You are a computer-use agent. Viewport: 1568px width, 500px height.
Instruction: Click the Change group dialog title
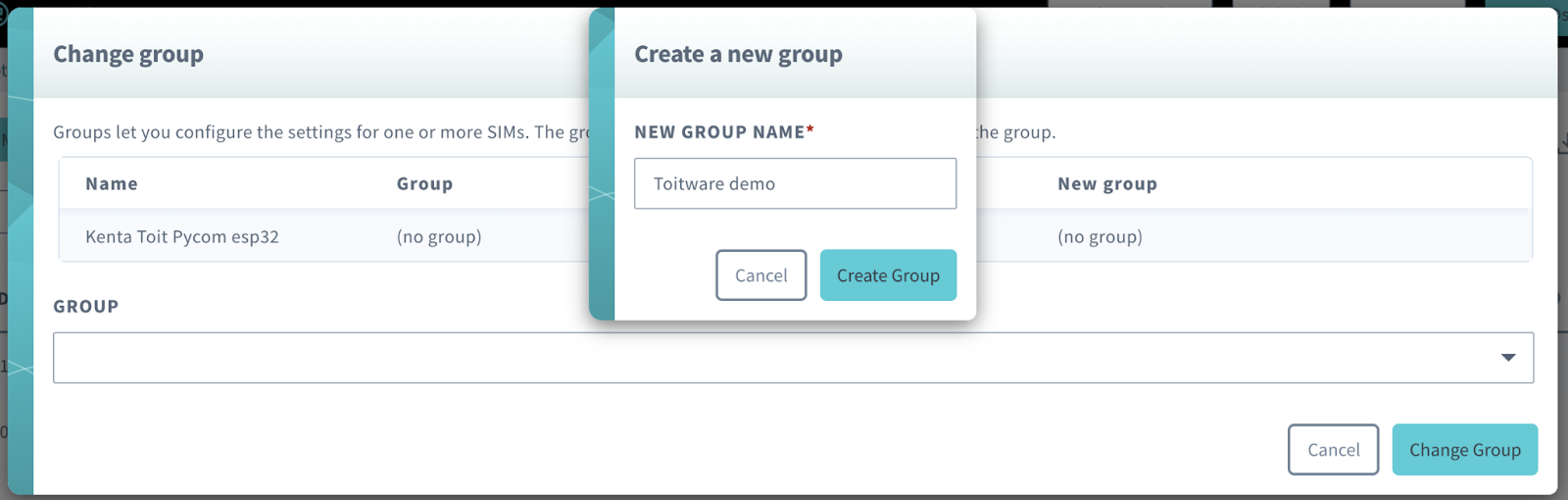click(x=128, y=55)
